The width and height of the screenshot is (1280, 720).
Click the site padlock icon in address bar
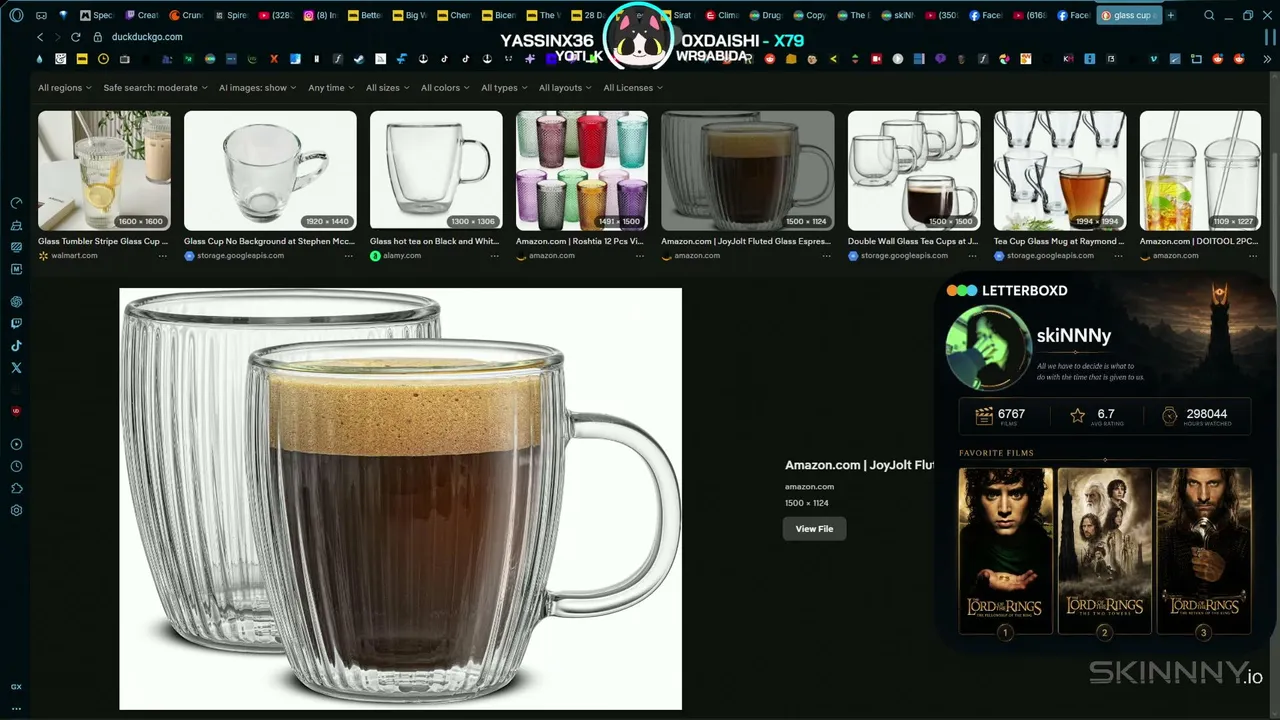click(x=100, y=37)
